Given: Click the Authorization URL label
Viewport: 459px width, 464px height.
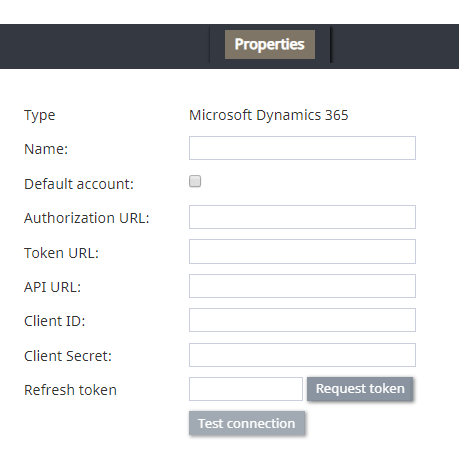Looking at the screenshot, I should pyautogui.click(x=87, y=218).
